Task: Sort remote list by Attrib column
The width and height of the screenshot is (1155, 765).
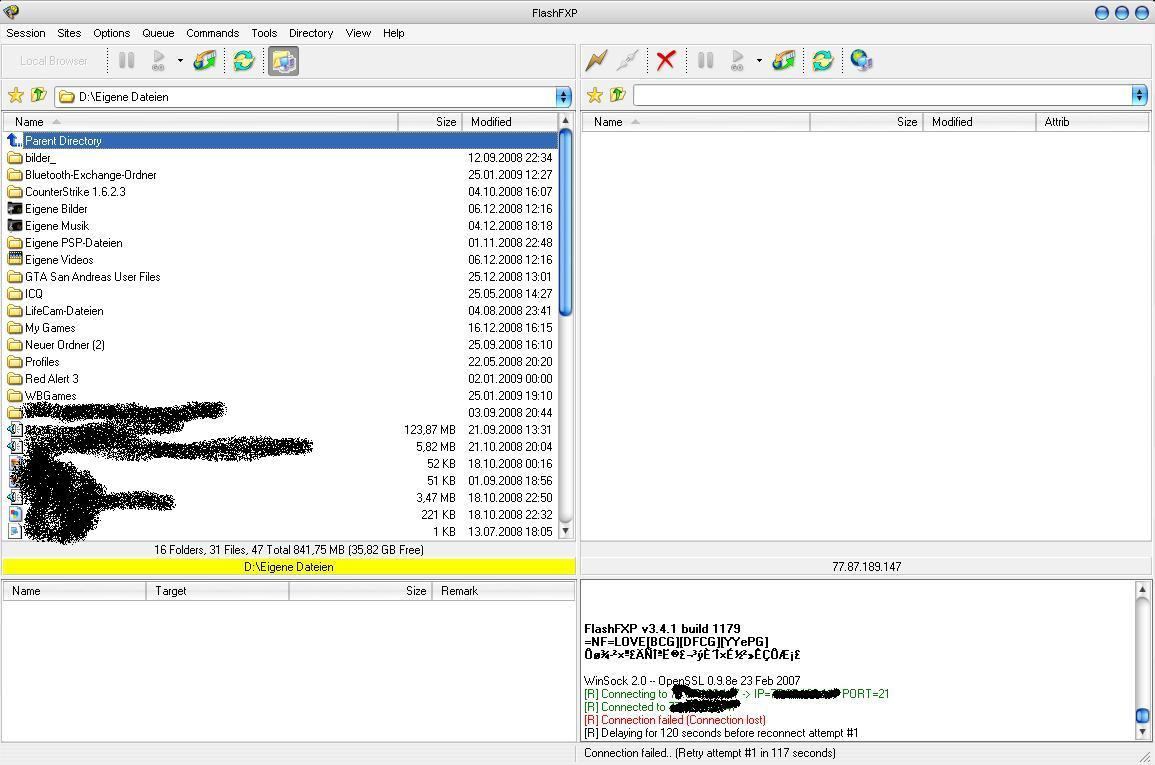Action: pyautogui.click(x=1092, y=121)
